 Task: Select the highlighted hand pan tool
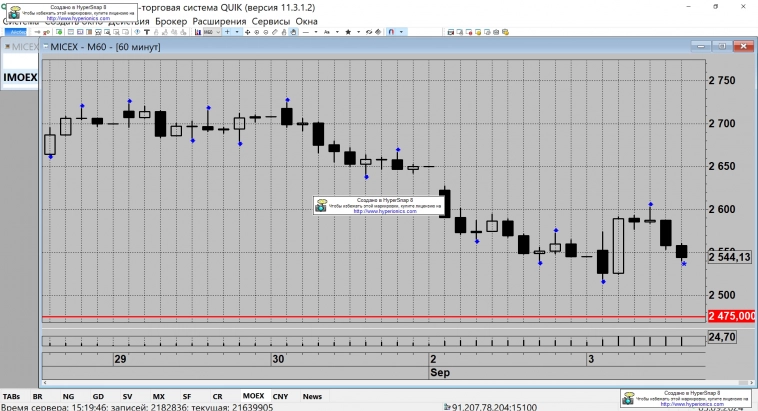click(293, 32)
